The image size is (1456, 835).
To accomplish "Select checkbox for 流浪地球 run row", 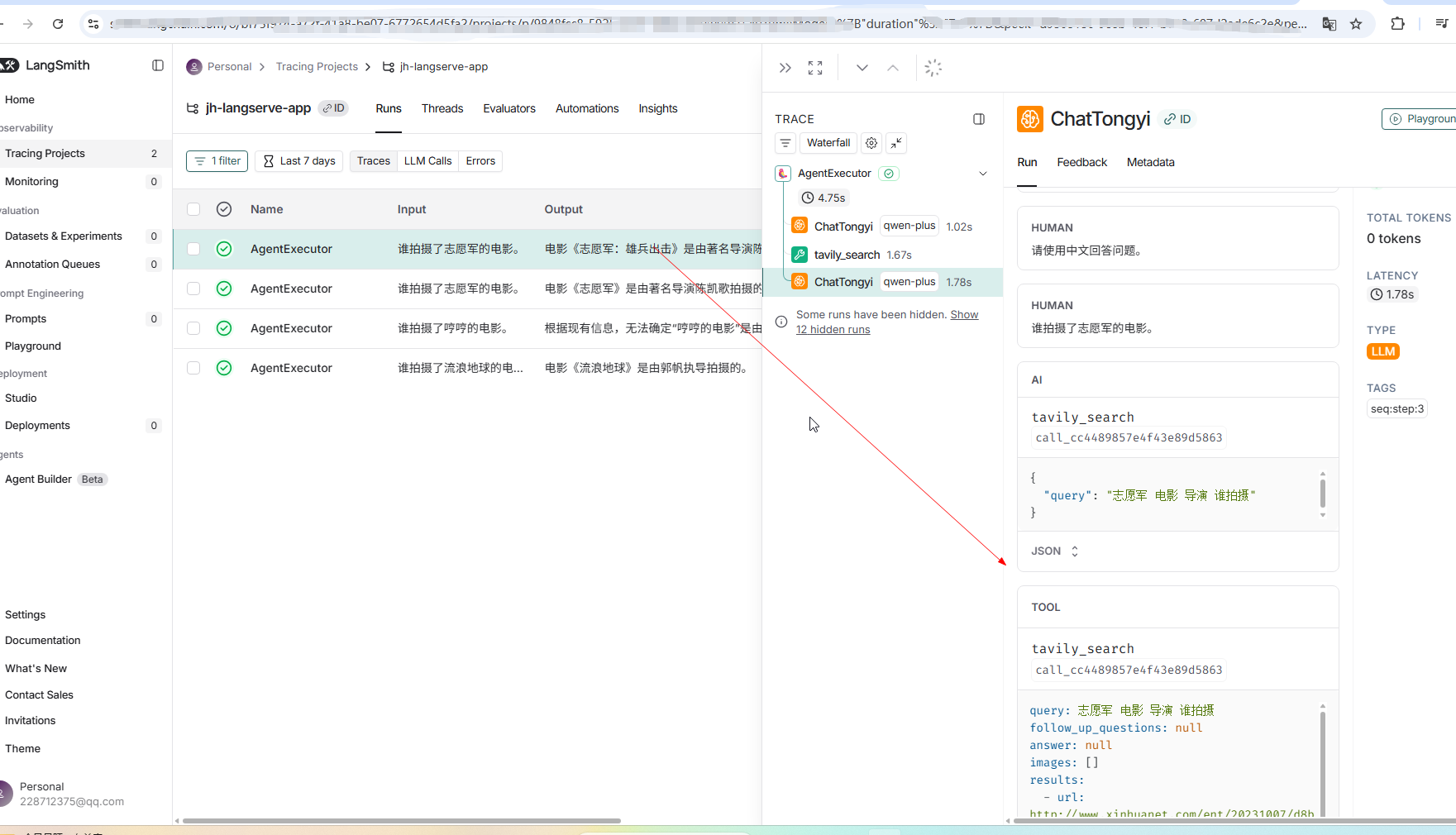I will point(193,368).
